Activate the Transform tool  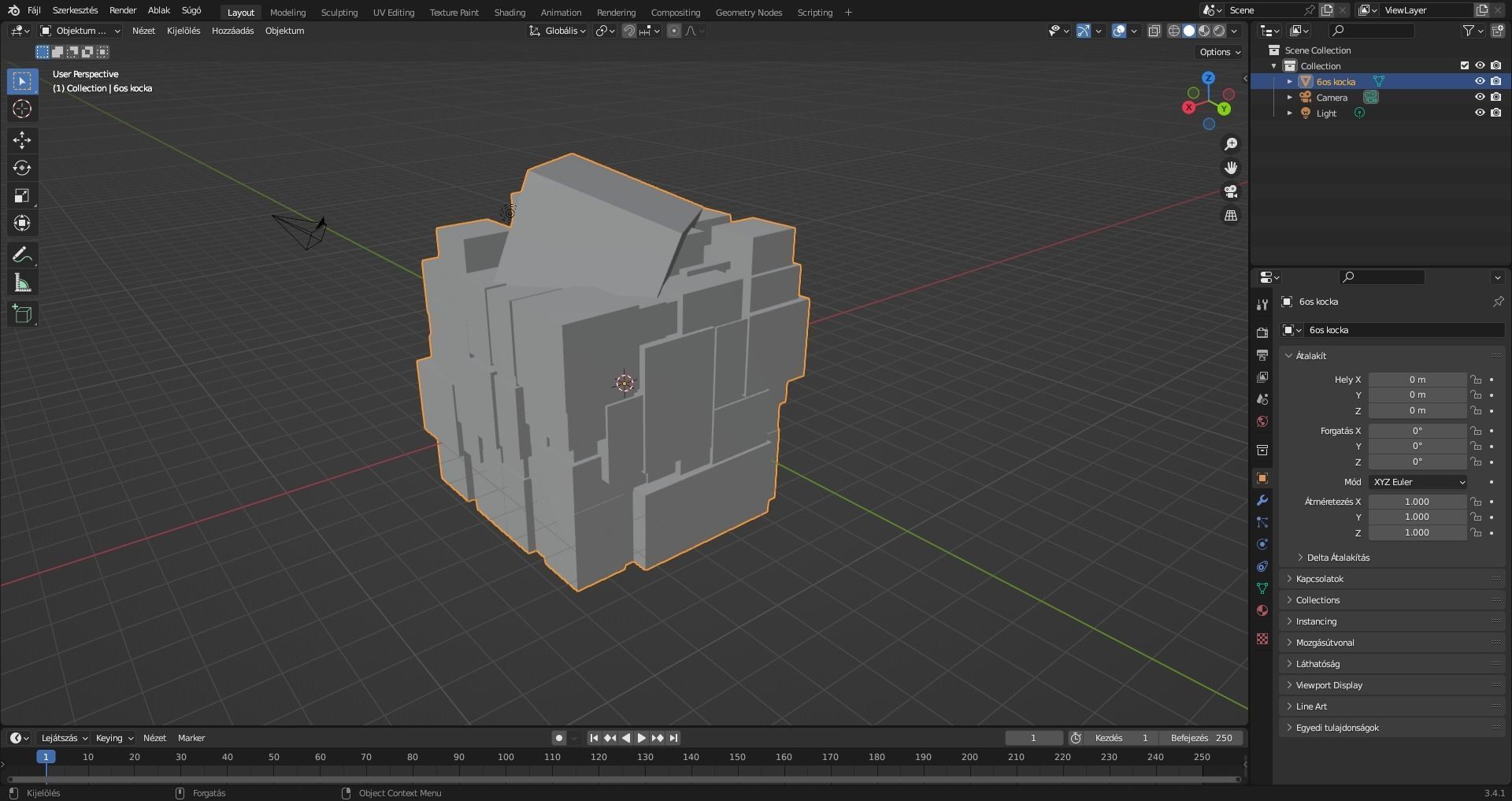(x=22, y=223)
